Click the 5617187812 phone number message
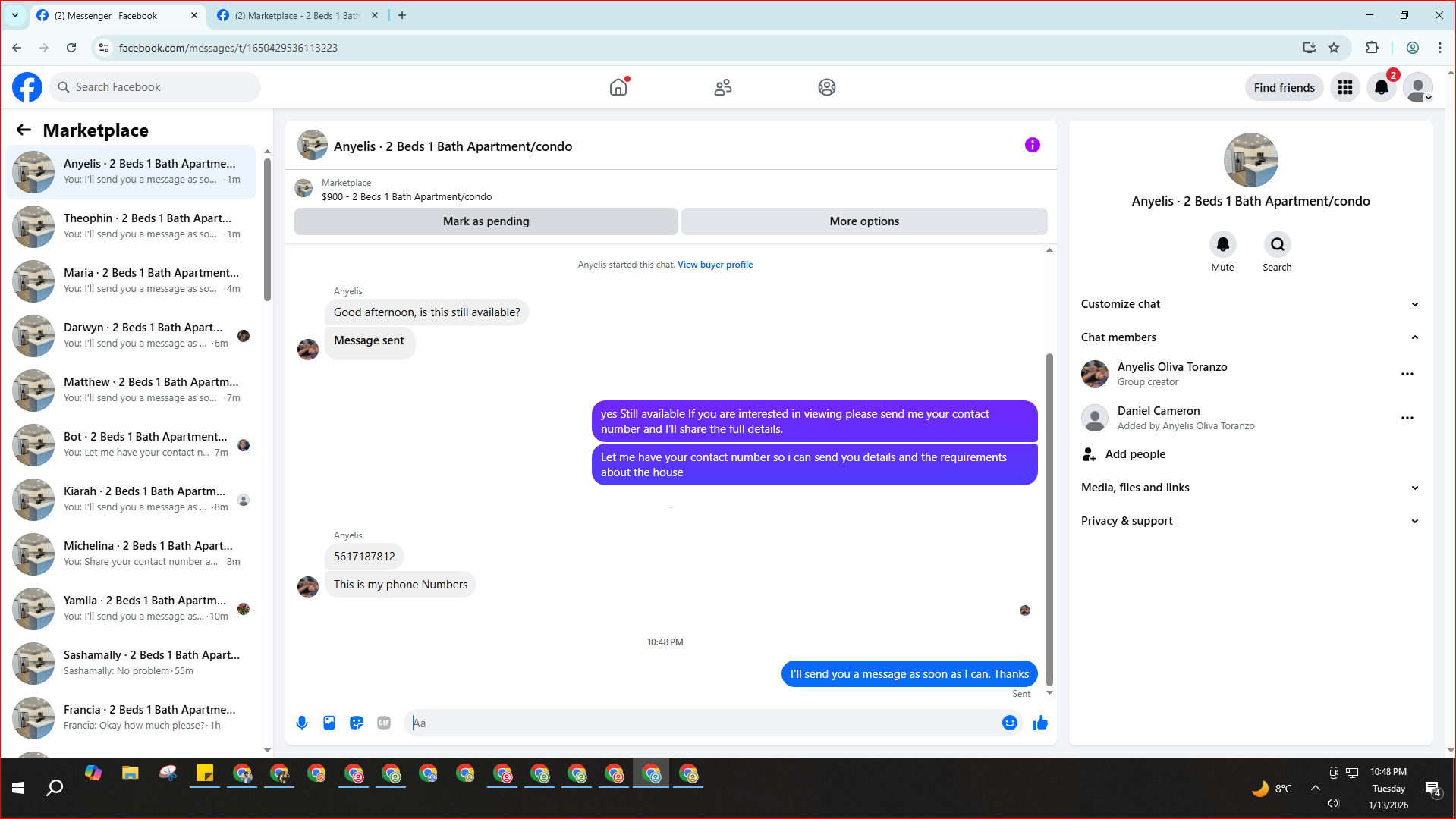Viewport: 1456px width, 819px height. 364,557
